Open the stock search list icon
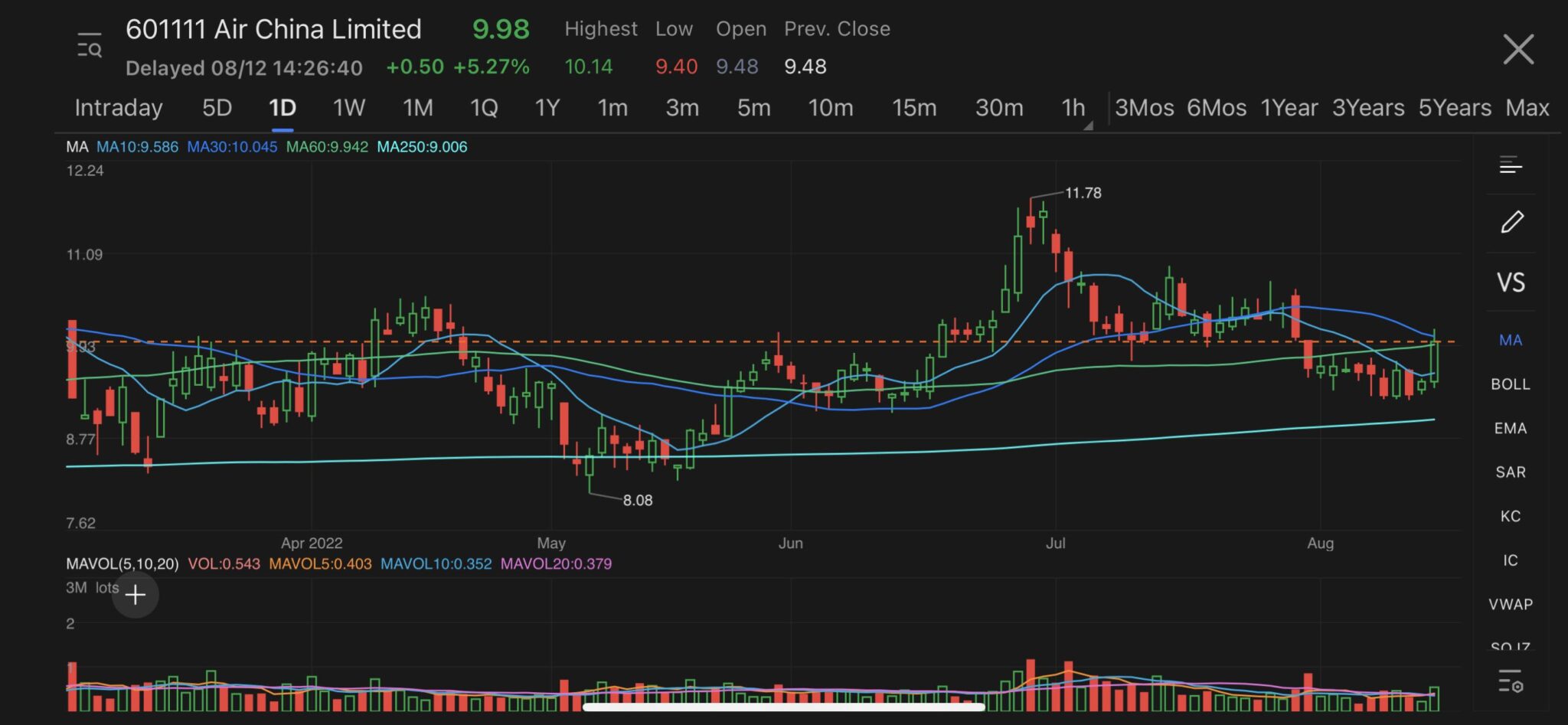The height and width of the screenshot is (725, 1568). [90, 46]
